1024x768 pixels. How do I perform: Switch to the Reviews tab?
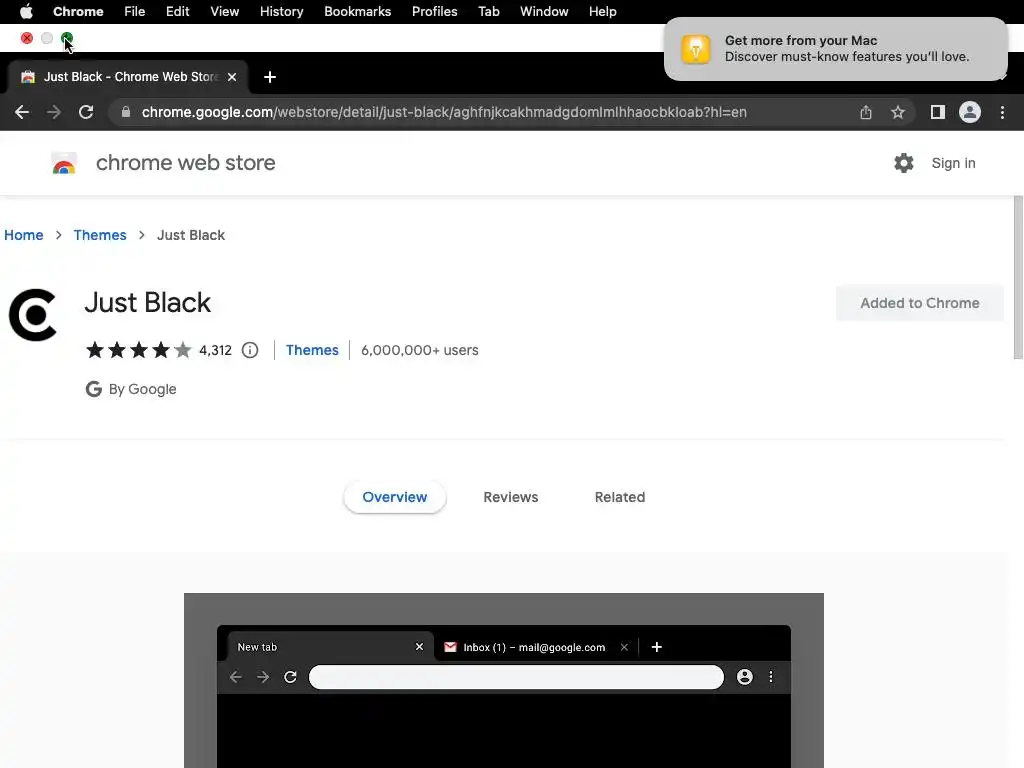[x=511, y=497]
